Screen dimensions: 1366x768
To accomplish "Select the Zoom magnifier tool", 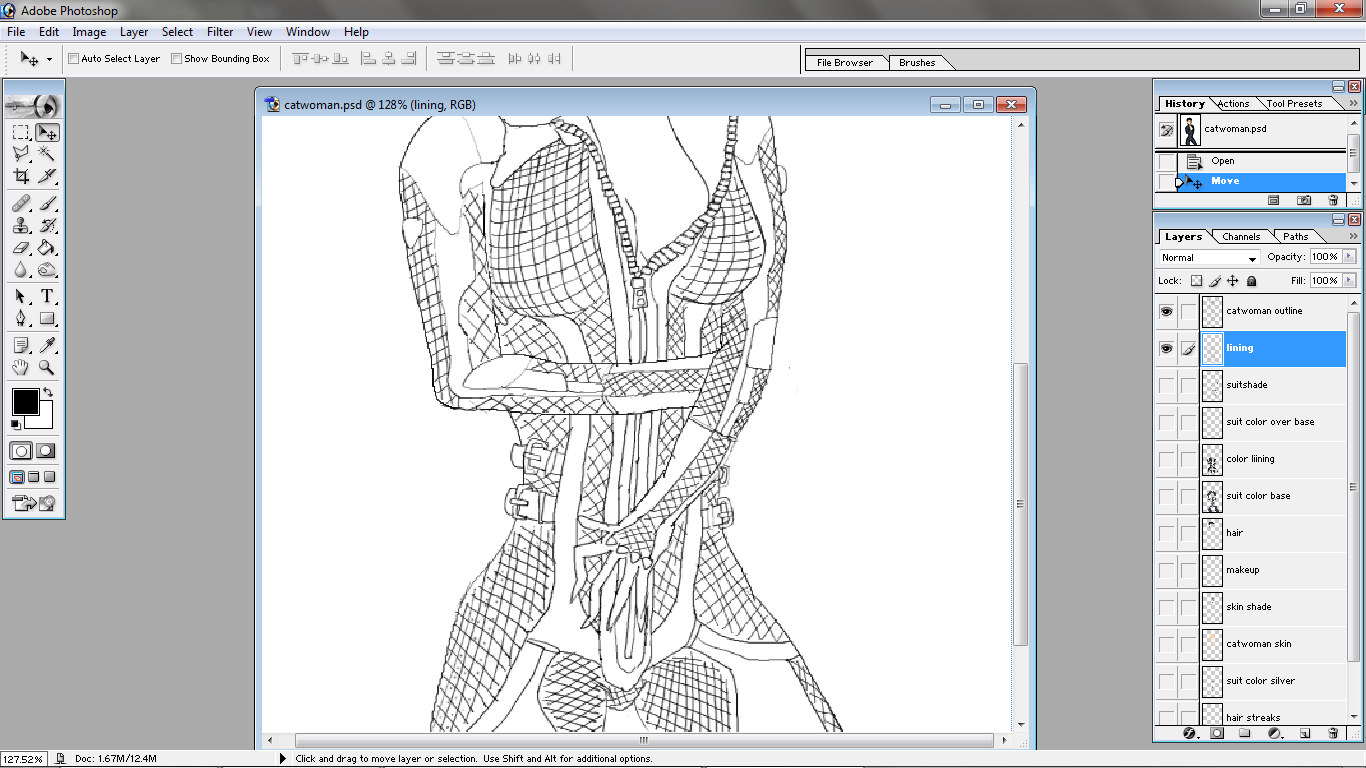I will [x=47, y=368].
